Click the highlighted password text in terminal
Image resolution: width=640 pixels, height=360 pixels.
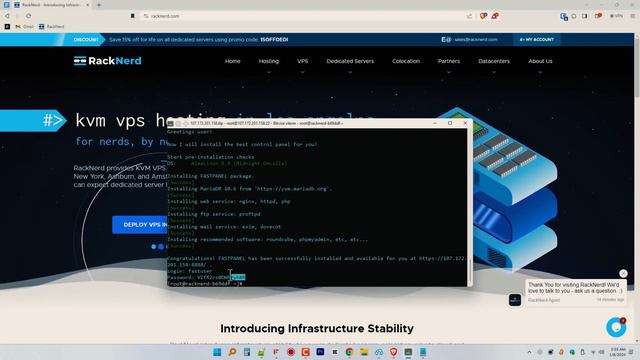238,277
